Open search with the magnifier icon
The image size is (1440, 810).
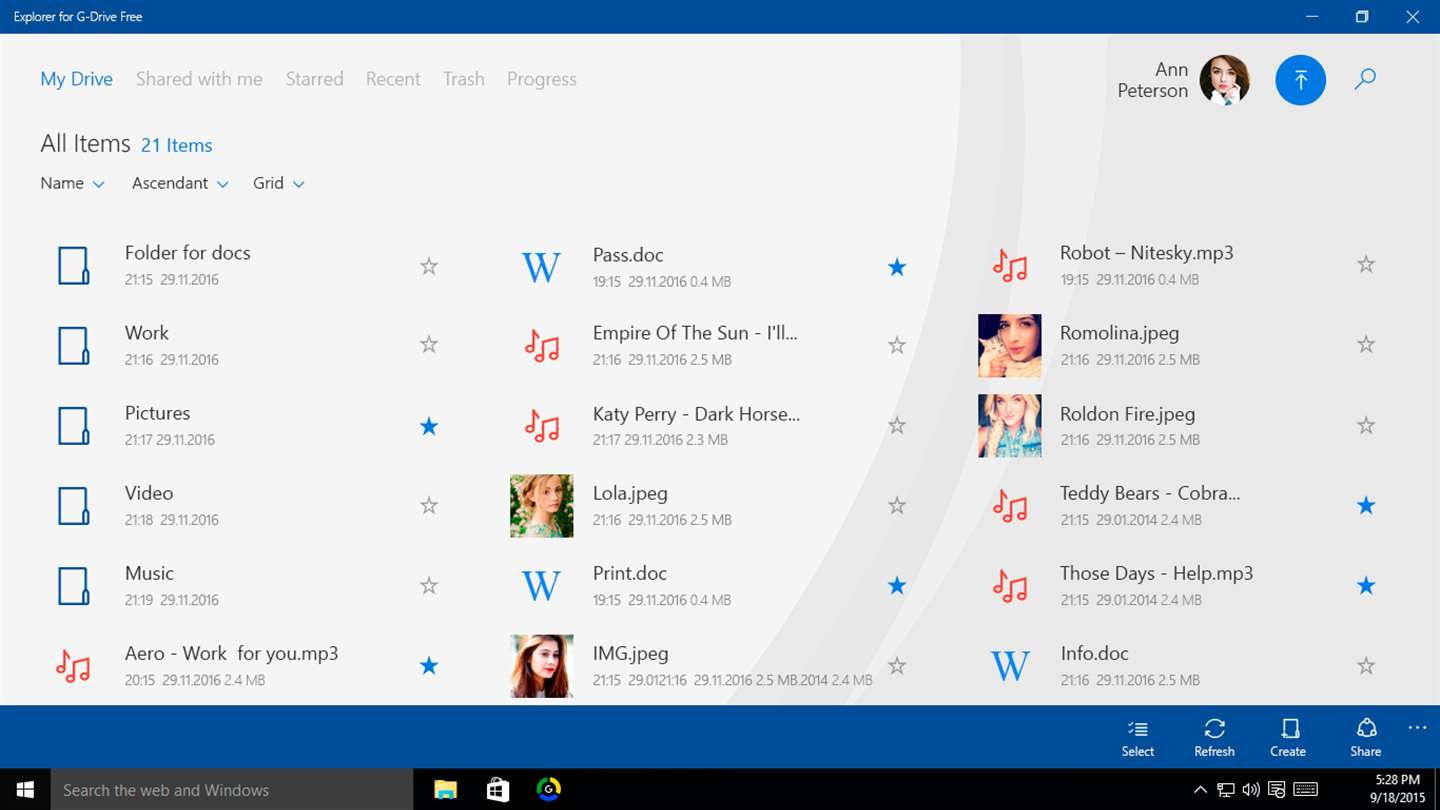(x=1365, y=80)
